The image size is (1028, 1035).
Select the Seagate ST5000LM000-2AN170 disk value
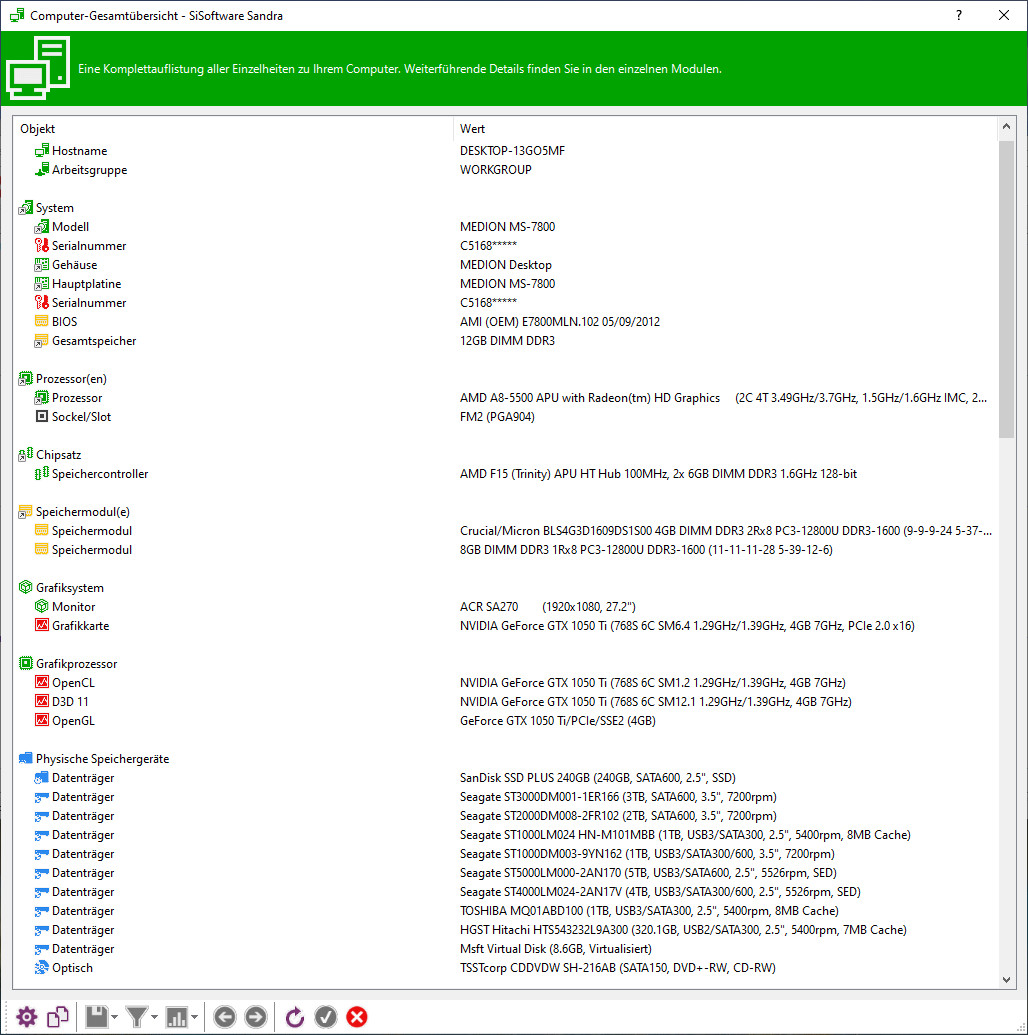[x=648, y=873]
